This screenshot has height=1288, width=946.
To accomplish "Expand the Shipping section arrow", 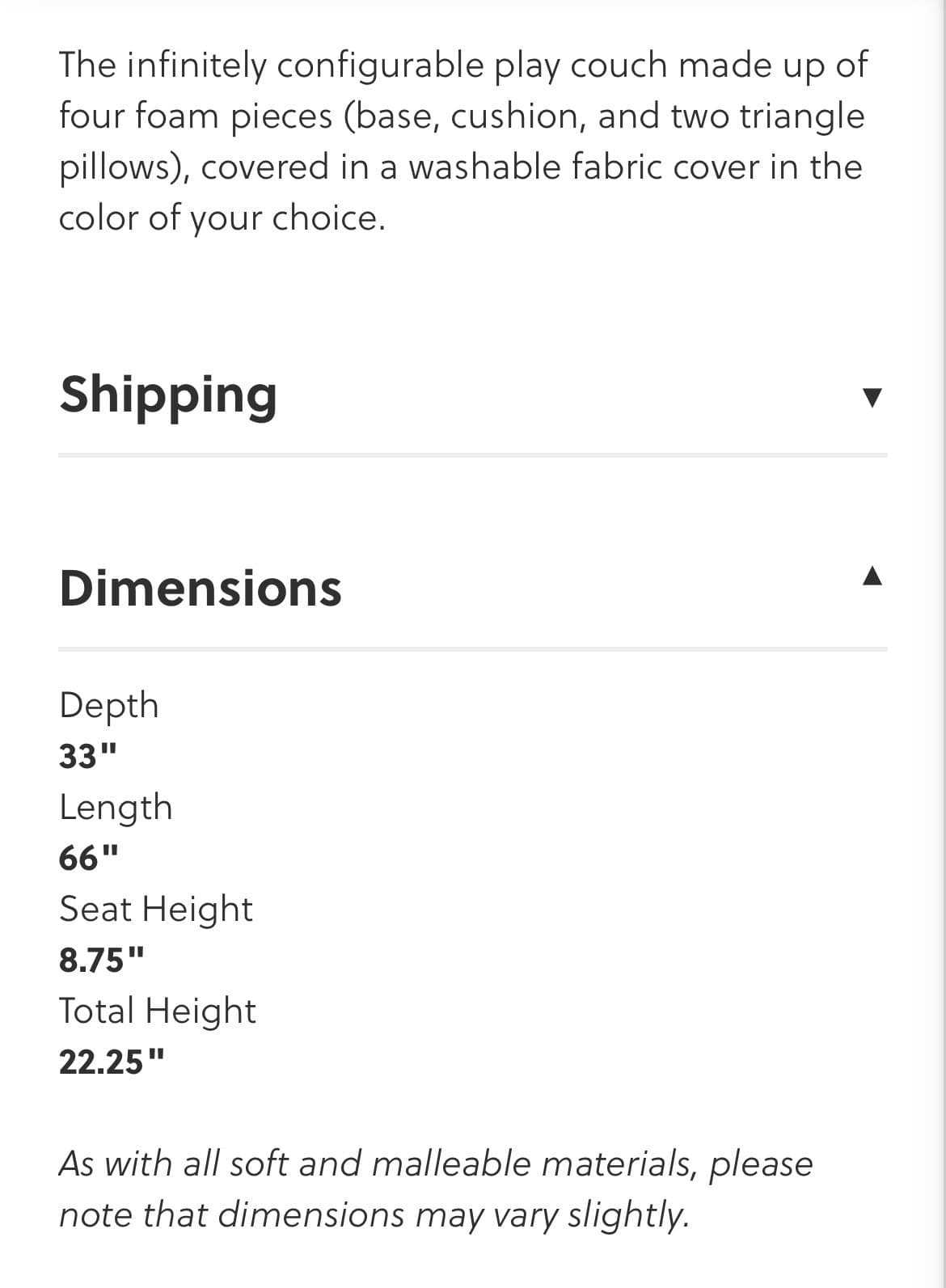I will coord(871,397).
